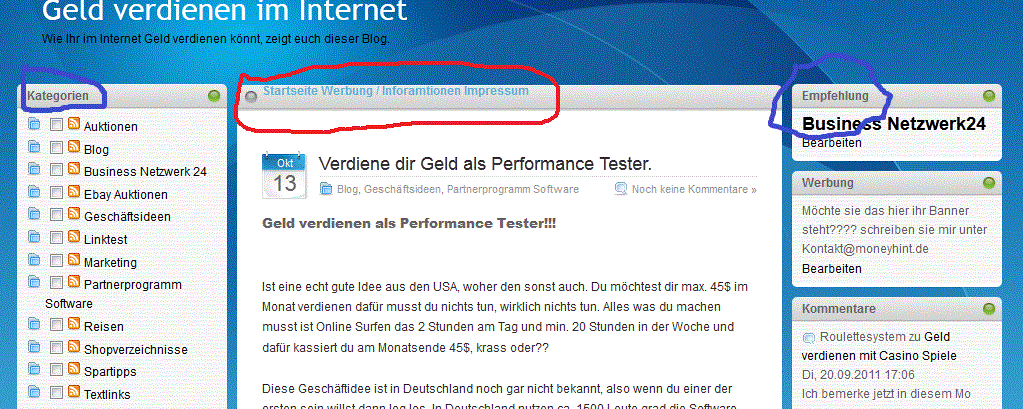Open the Impressum navigation item
This screenshot has width=1023, height=409.
pyautogui.click(x=496, y=91)
